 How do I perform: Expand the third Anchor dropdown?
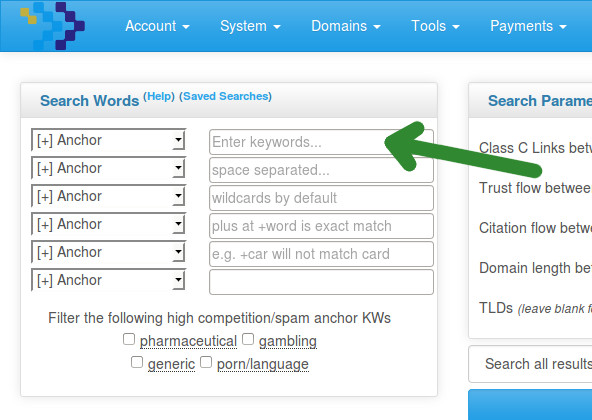[x=108, y=196]
